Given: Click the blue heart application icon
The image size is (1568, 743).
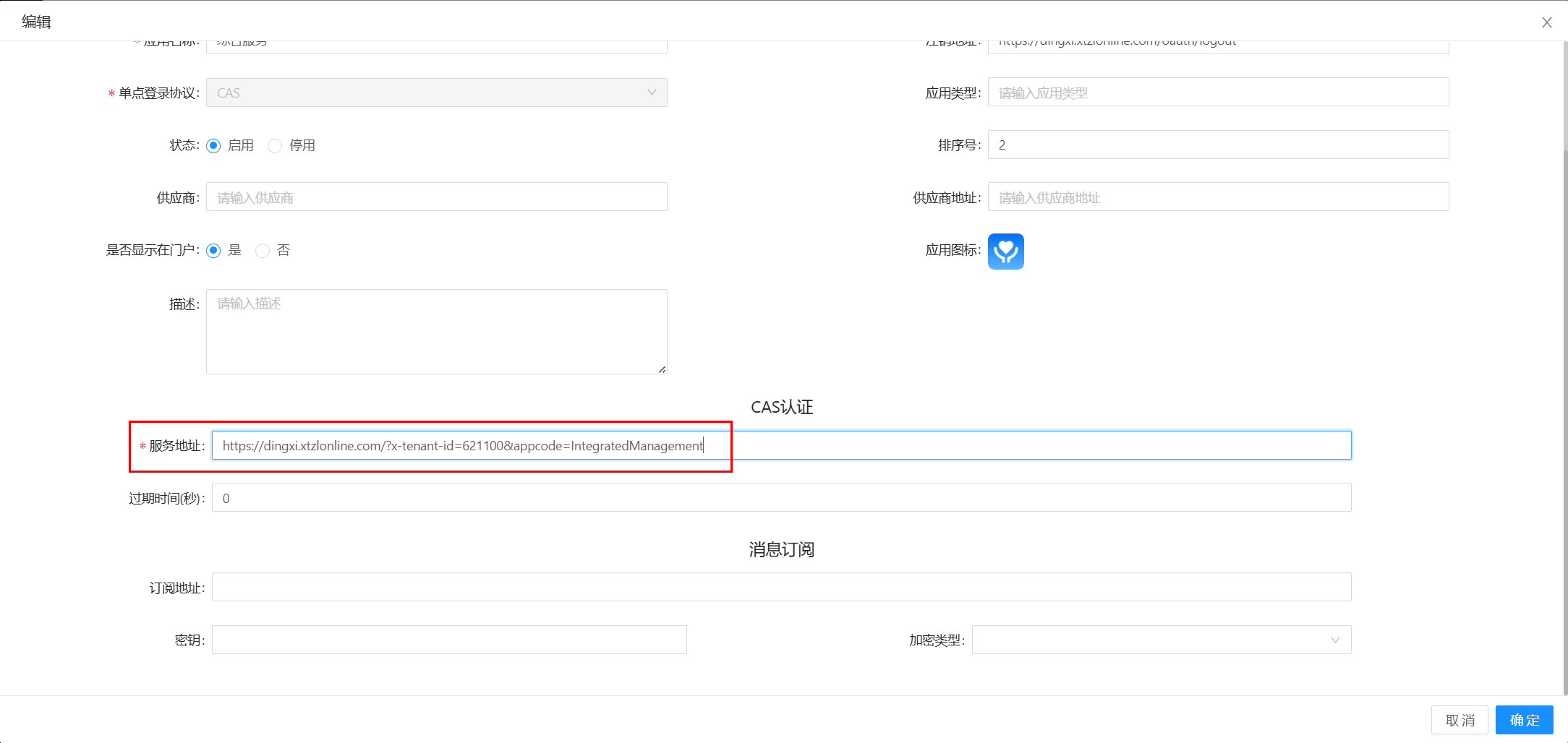Looking at the screenshot, I should pos(1005,252).
